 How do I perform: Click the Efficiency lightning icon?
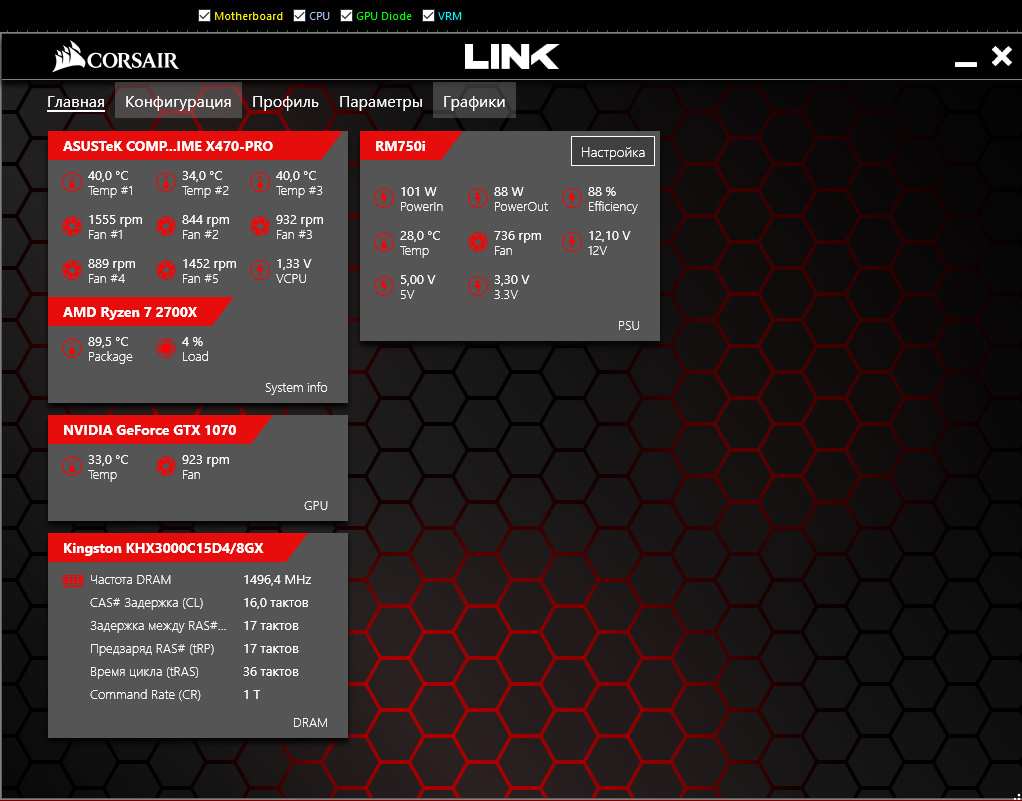[572, 198]
